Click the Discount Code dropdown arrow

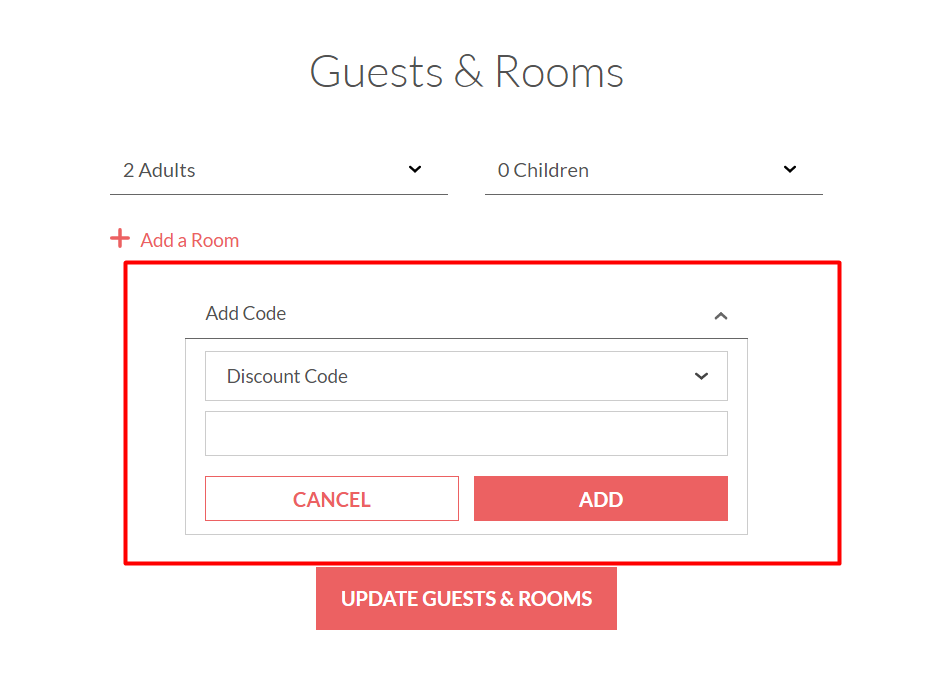700,376
